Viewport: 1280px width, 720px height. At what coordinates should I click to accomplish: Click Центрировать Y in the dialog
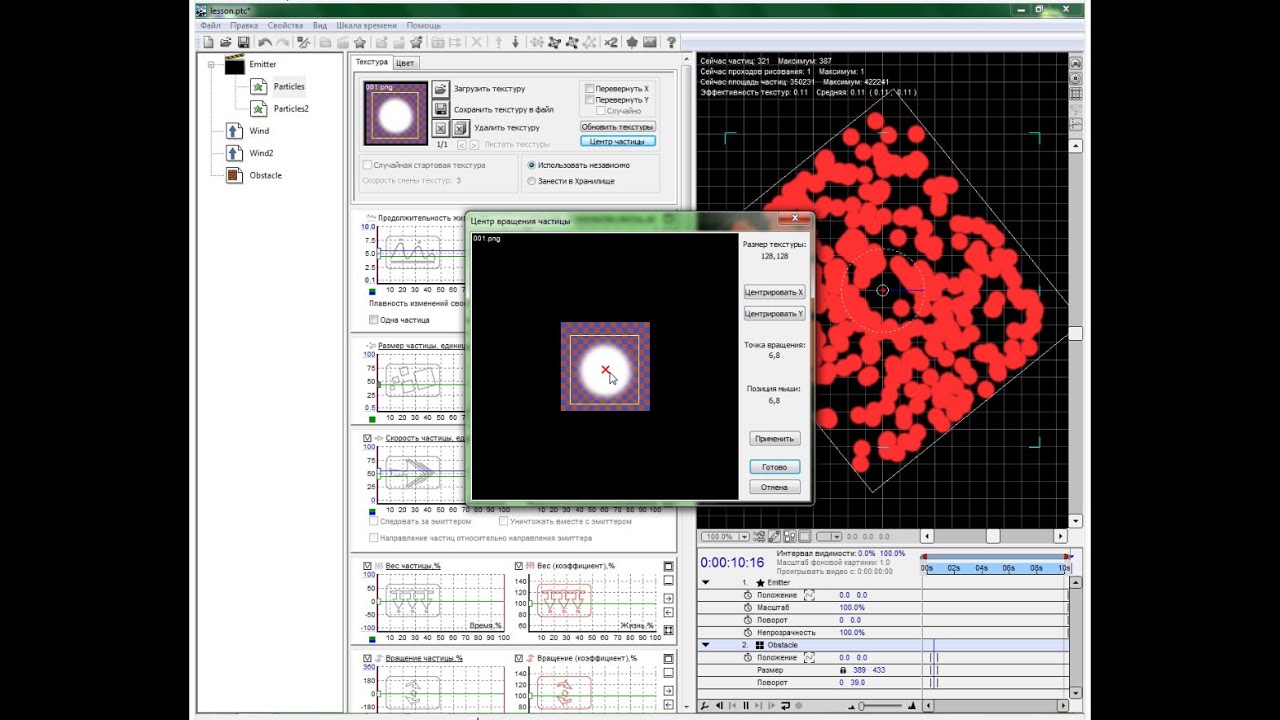coord(774,313)
